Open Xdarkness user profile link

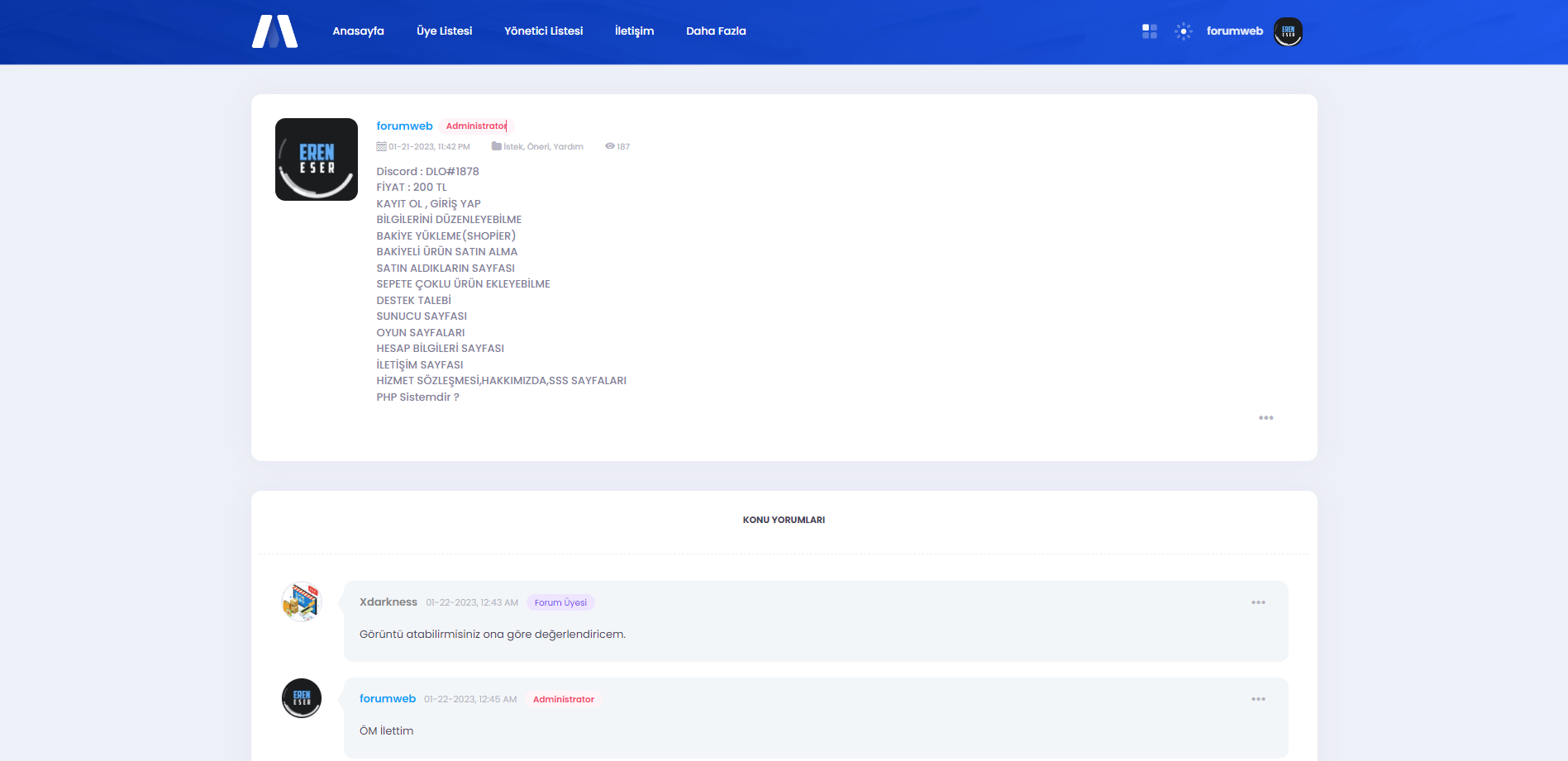(388, 602)
